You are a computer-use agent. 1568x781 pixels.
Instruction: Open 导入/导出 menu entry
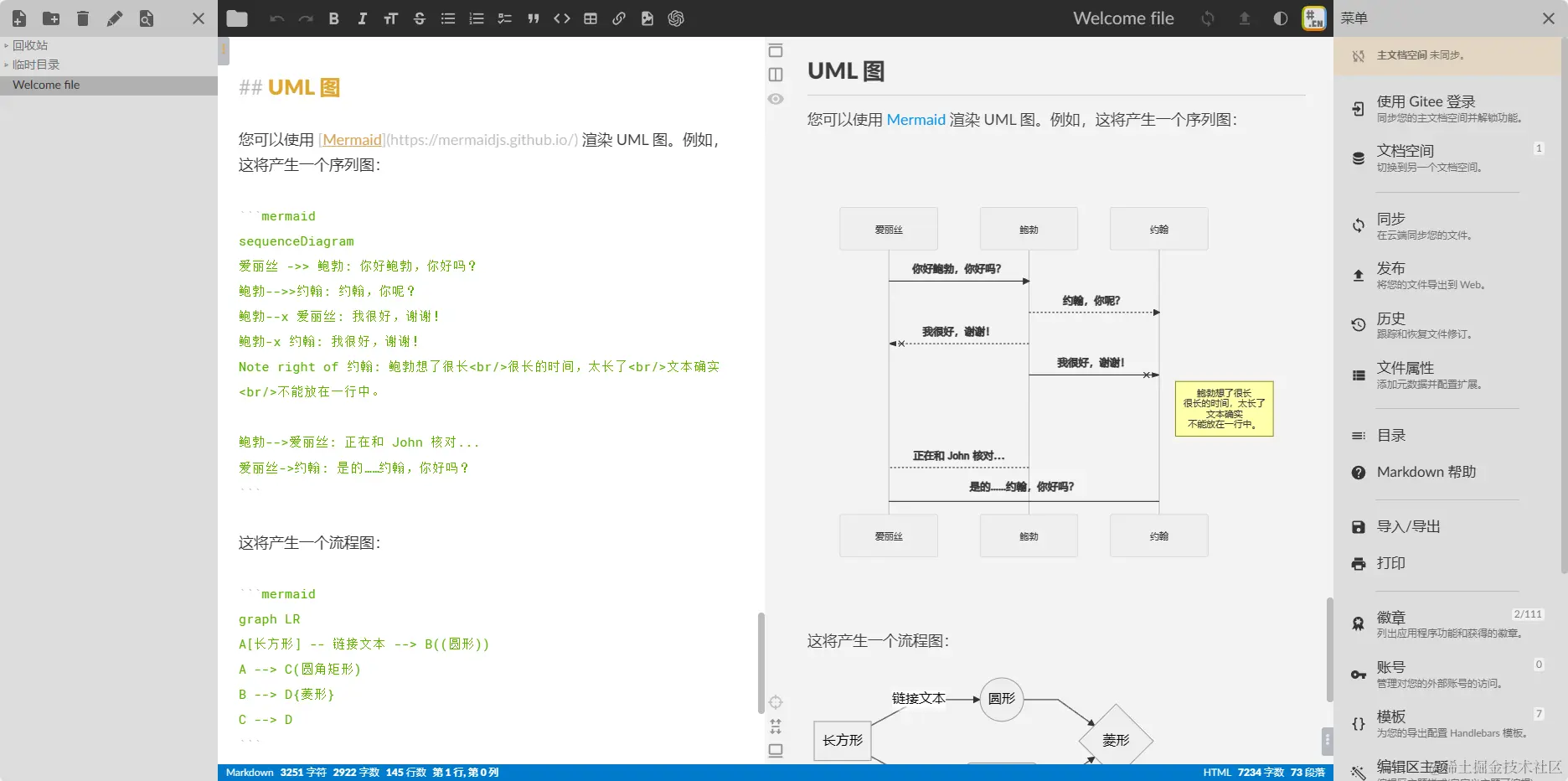pos(1447,527)
